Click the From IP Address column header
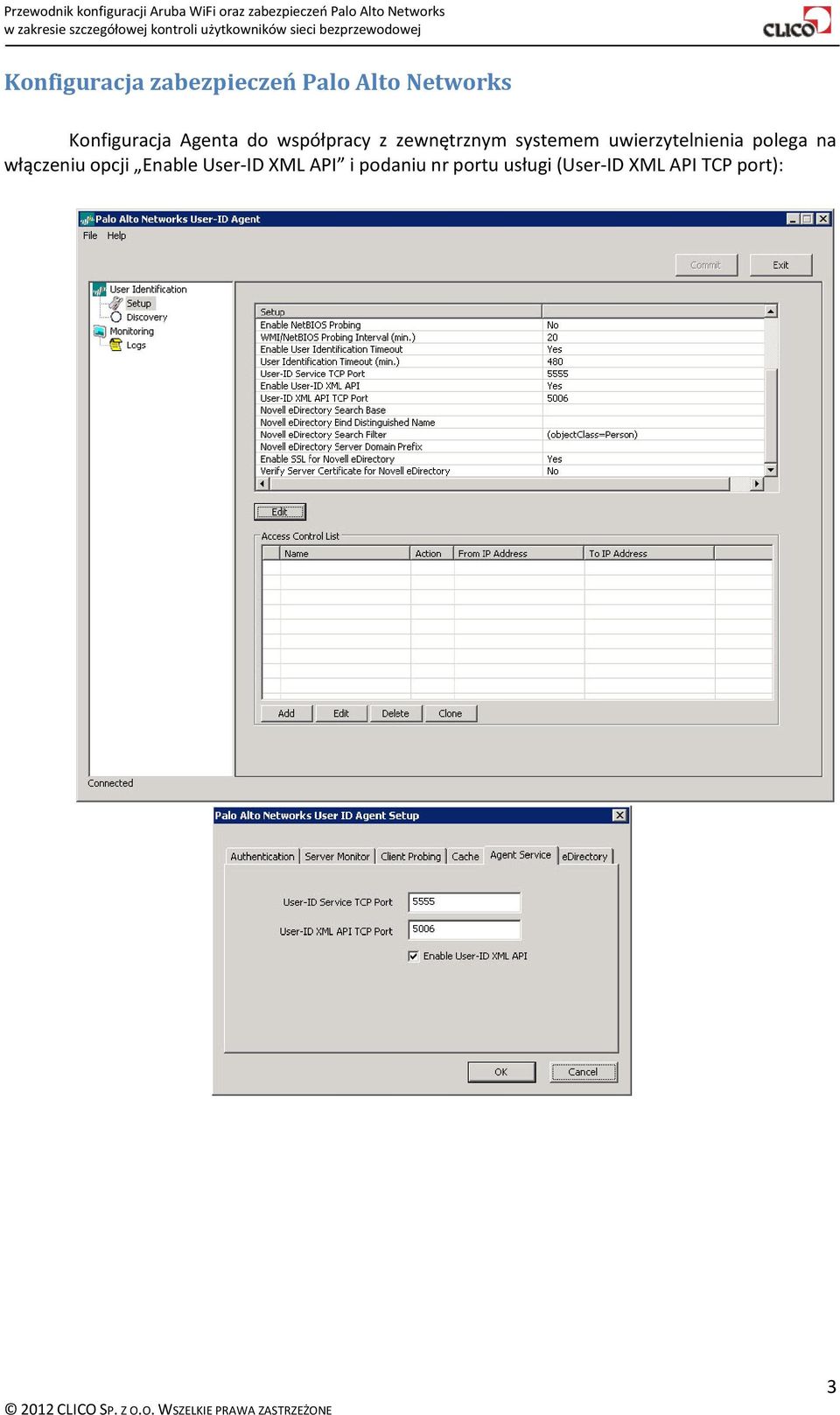Image resolution: width=840 pixels, height=1415 pixels. pyautogui.click(x=518, y=553)
